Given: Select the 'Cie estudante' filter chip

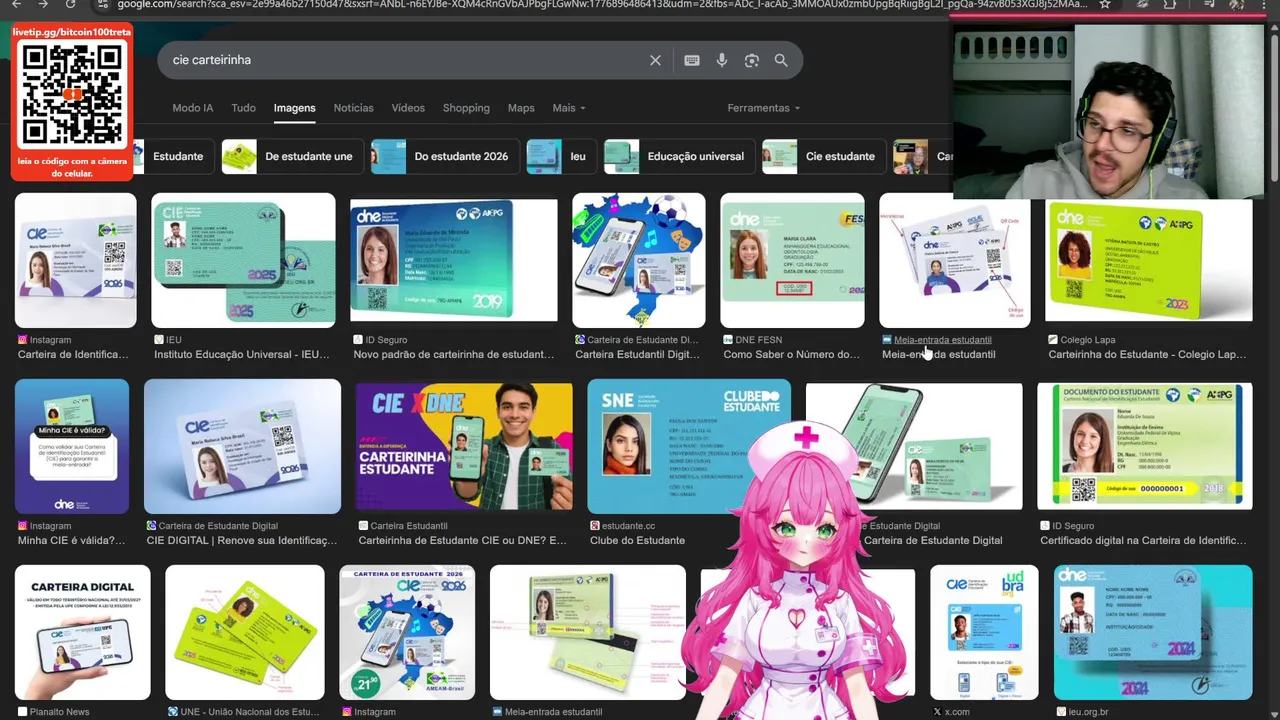Looking at the screenshot, I should pos(823,156).
